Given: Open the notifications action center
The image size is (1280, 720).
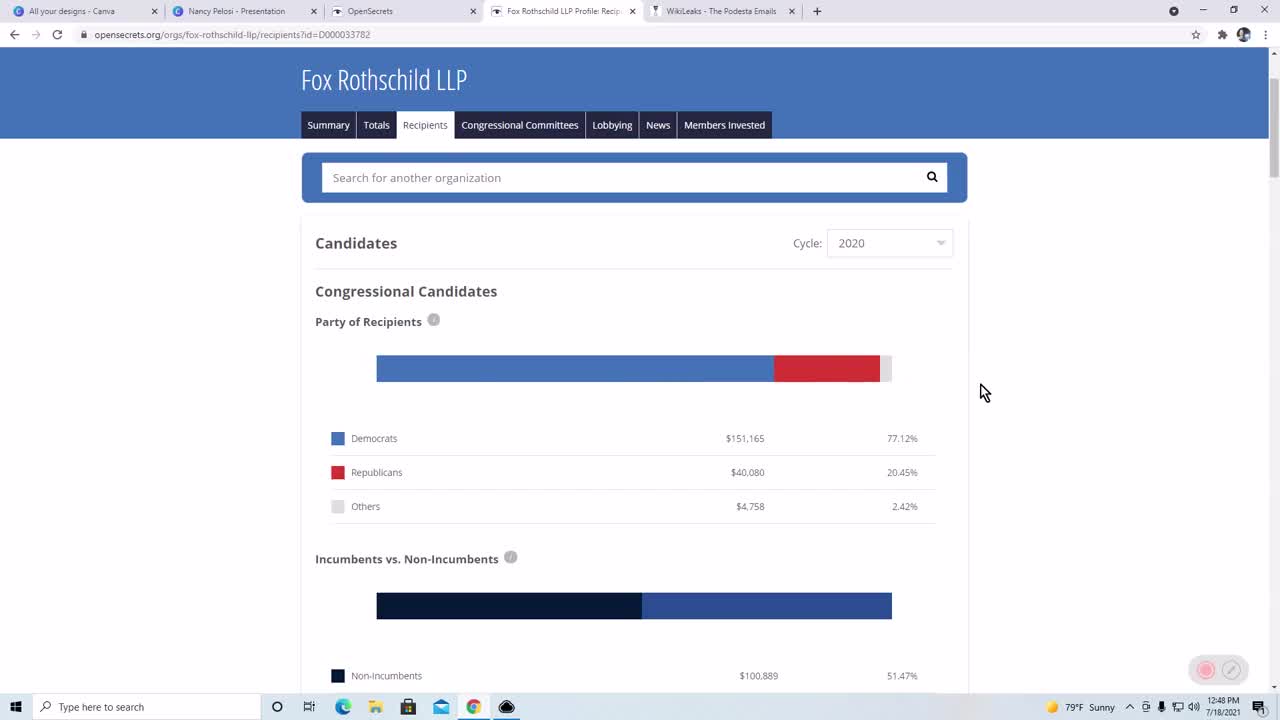Looking at the screenshot, I should coord(1259,707).
